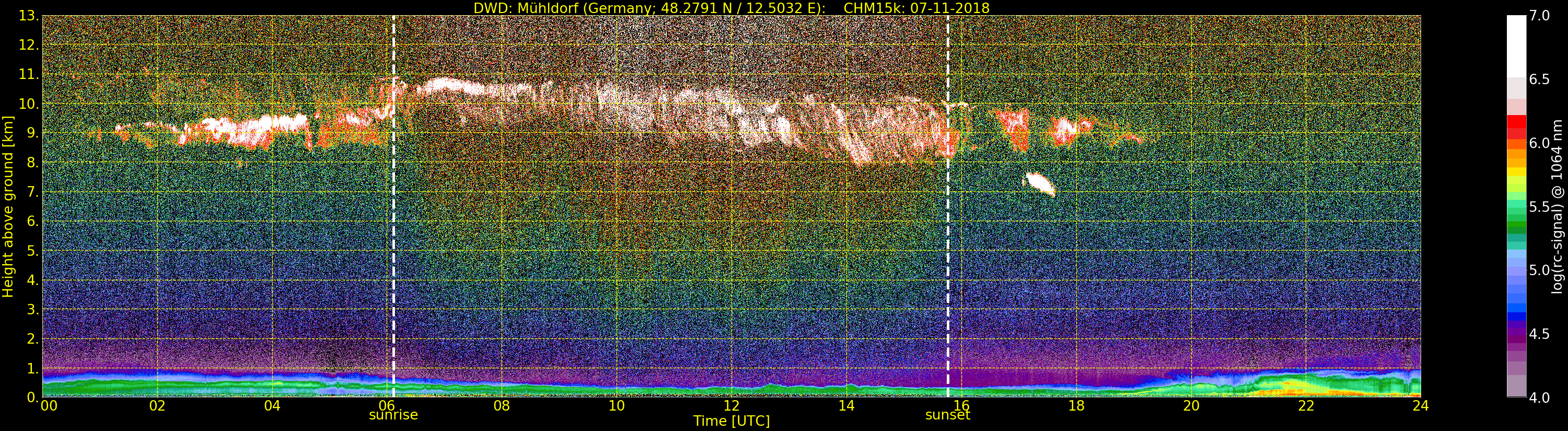1568x431 pixels.
Task: Click the '10' tick on the time axis
Action: pyautogui.click(x=617, y=405)
